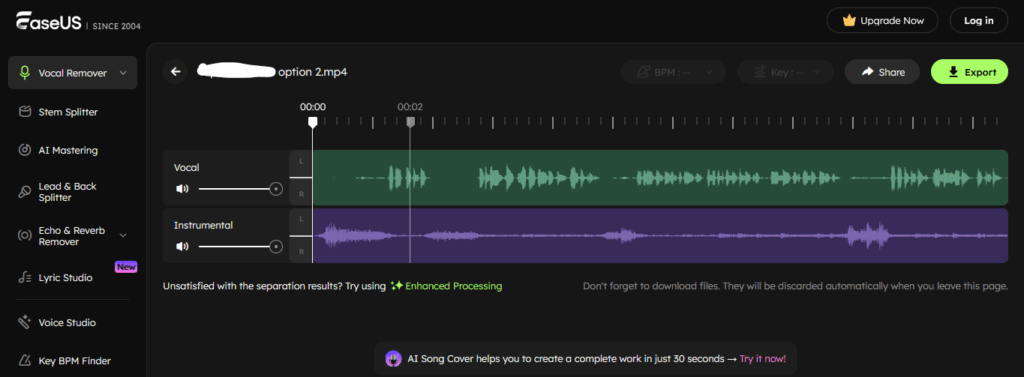Viewport: 1024px width, 377px height.
Task: Click the gray marker at 00:02
Action: (x=410, y=122)
